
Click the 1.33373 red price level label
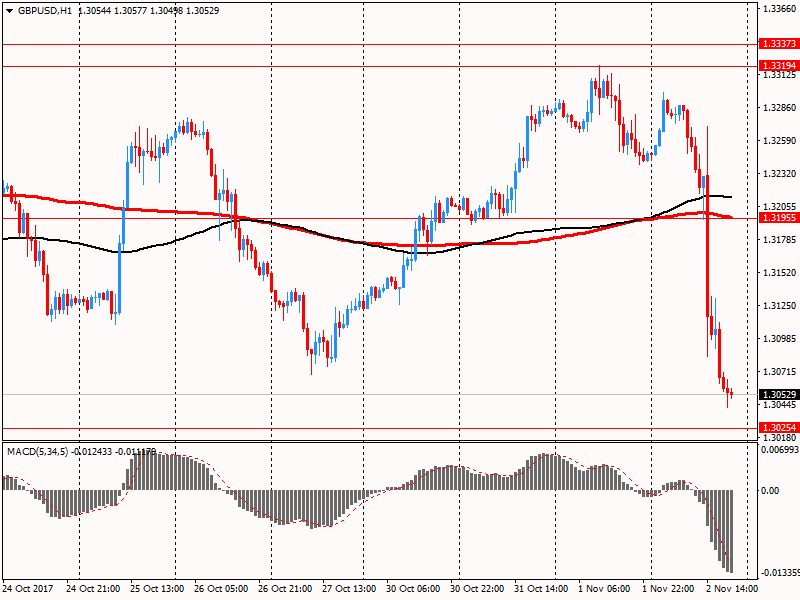click(779, 43)
